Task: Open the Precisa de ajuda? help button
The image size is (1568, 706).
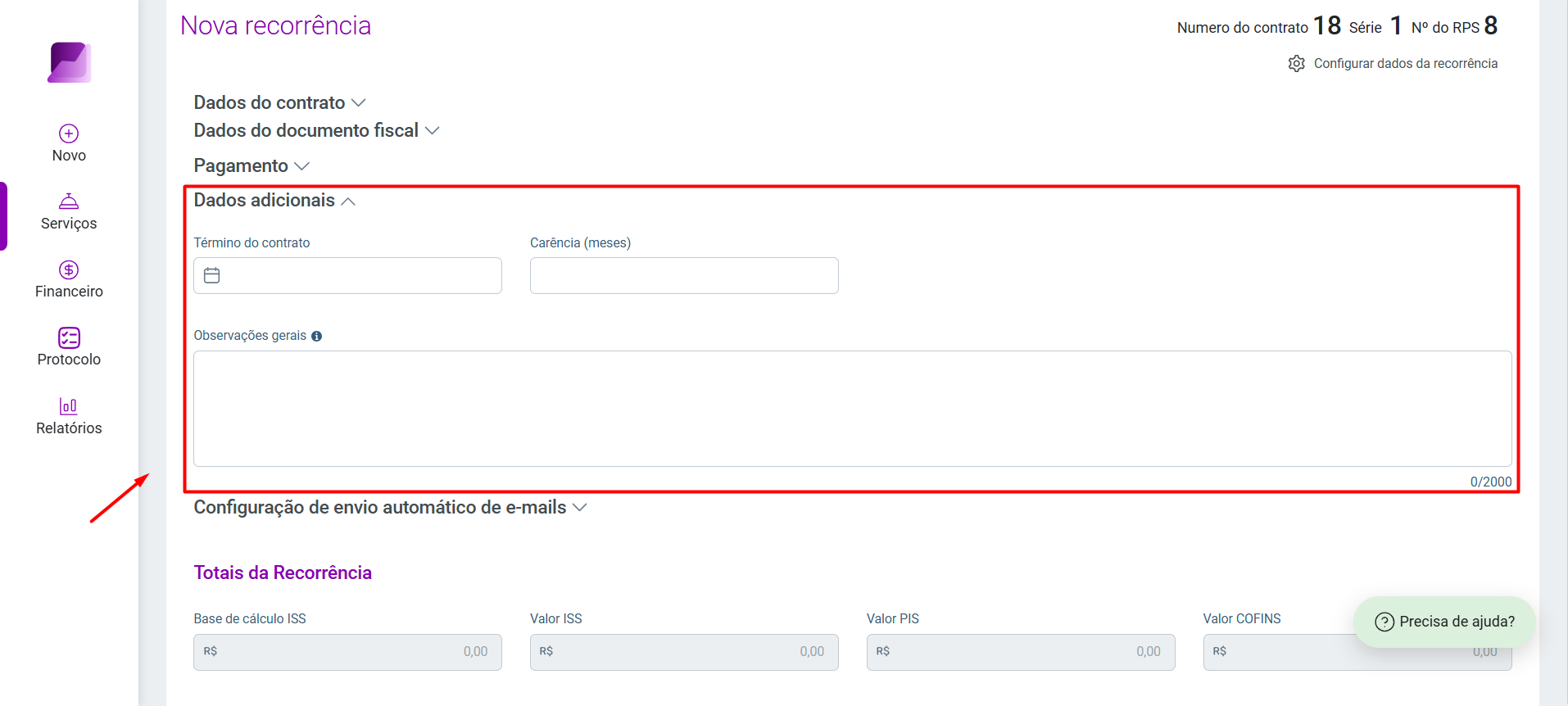Action: coord(1444,622)
